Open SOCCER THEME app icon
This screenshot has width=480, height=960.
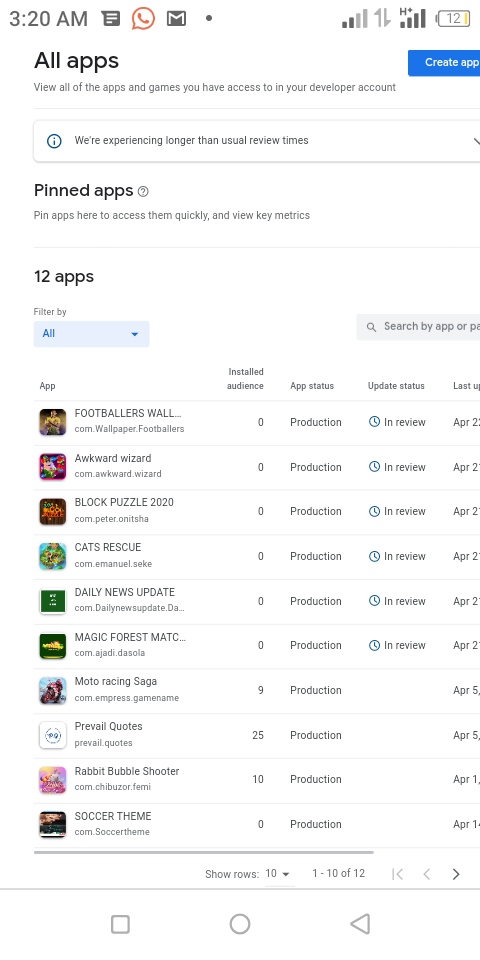[x=53, y=825]
